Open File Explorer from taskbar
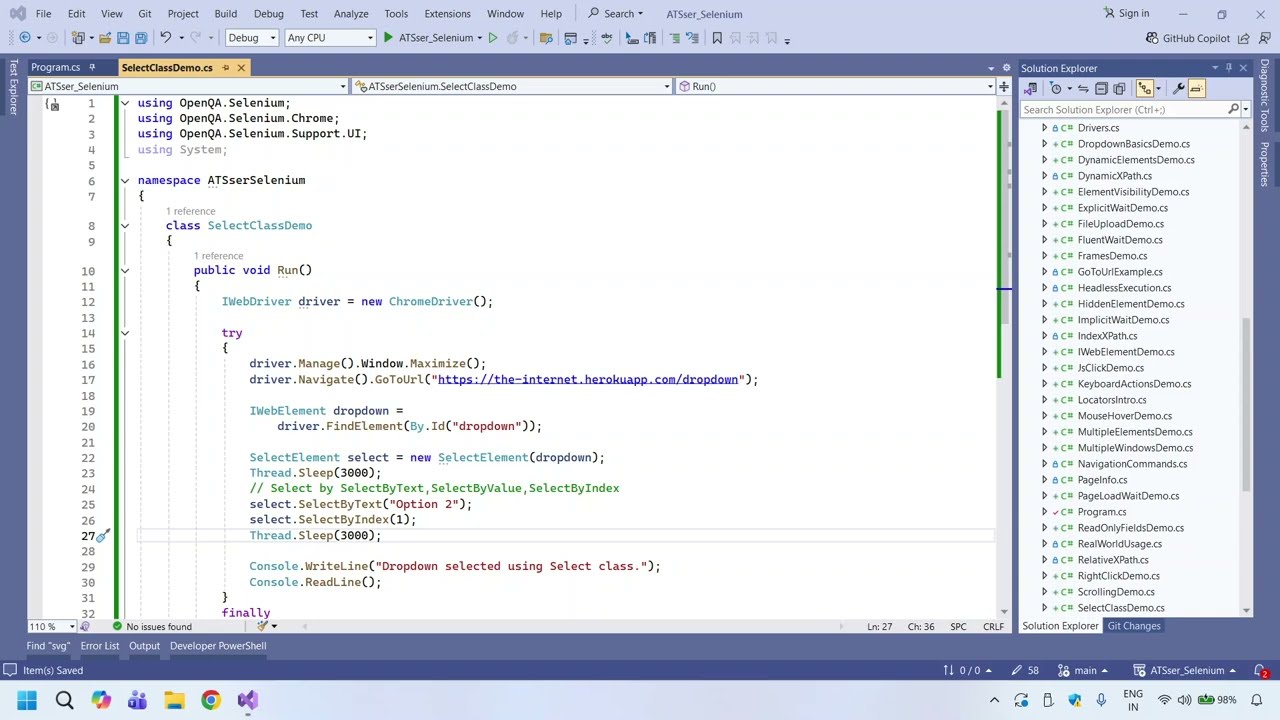The width and height of the screenshot is (1280, 720). tap(174, 700)
